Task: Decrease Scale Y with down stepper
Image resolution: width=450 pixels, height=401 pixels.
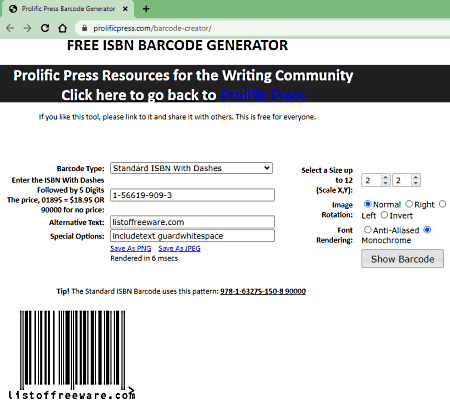Action: coord(415,183)
